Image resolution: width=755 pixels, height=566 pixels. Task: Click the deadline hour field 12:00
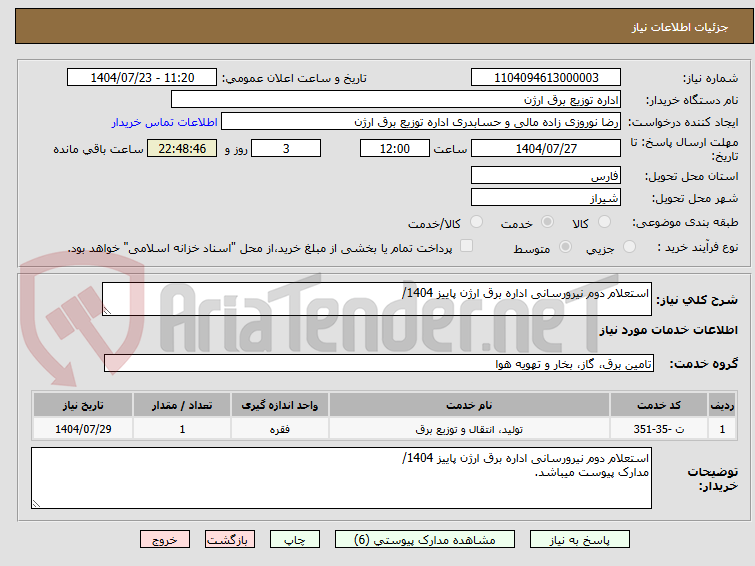pyautogui.click(x=395, y=148)
